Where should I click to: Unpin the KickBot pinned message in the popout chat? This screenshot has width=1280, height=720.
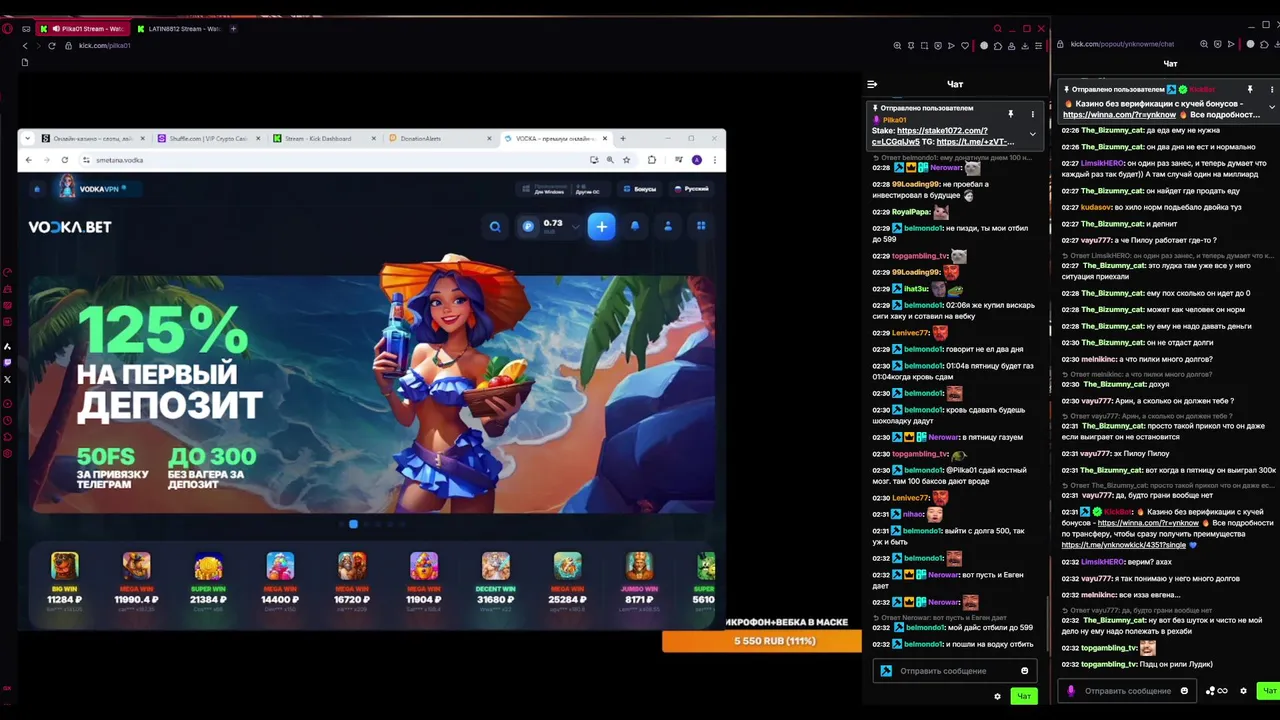[x=1249, y=90]
